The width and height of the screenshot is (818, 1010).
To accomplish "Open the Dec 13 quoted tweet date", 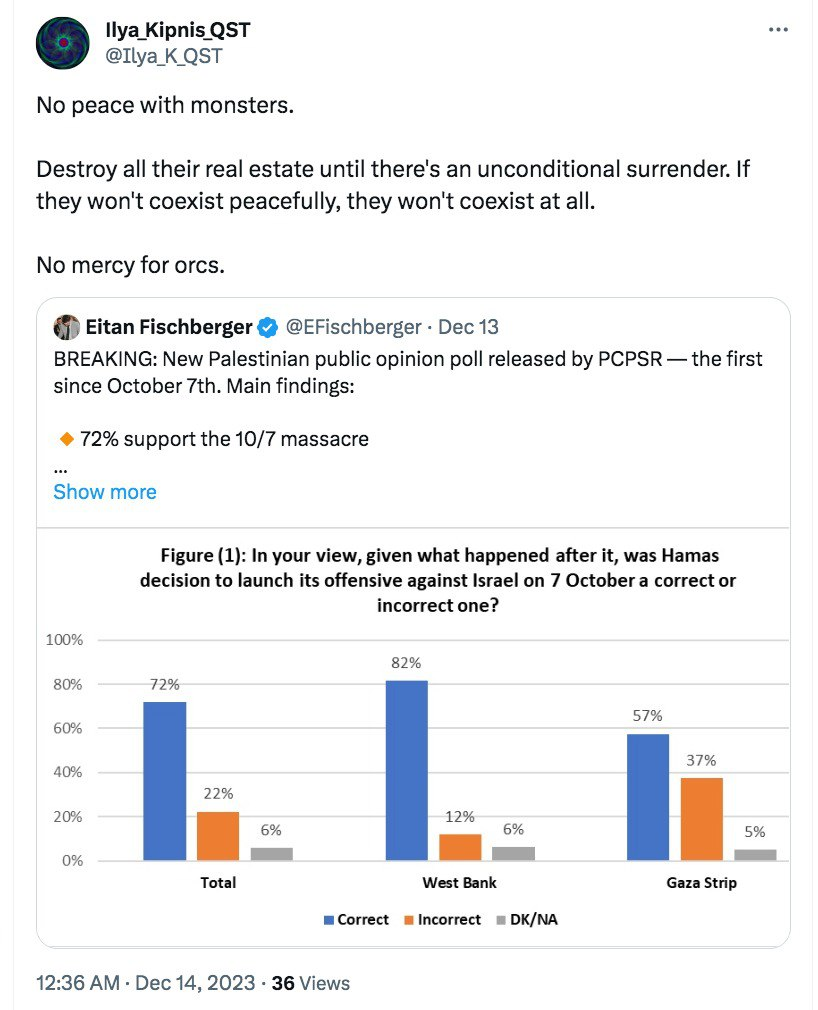I will 468,327.
